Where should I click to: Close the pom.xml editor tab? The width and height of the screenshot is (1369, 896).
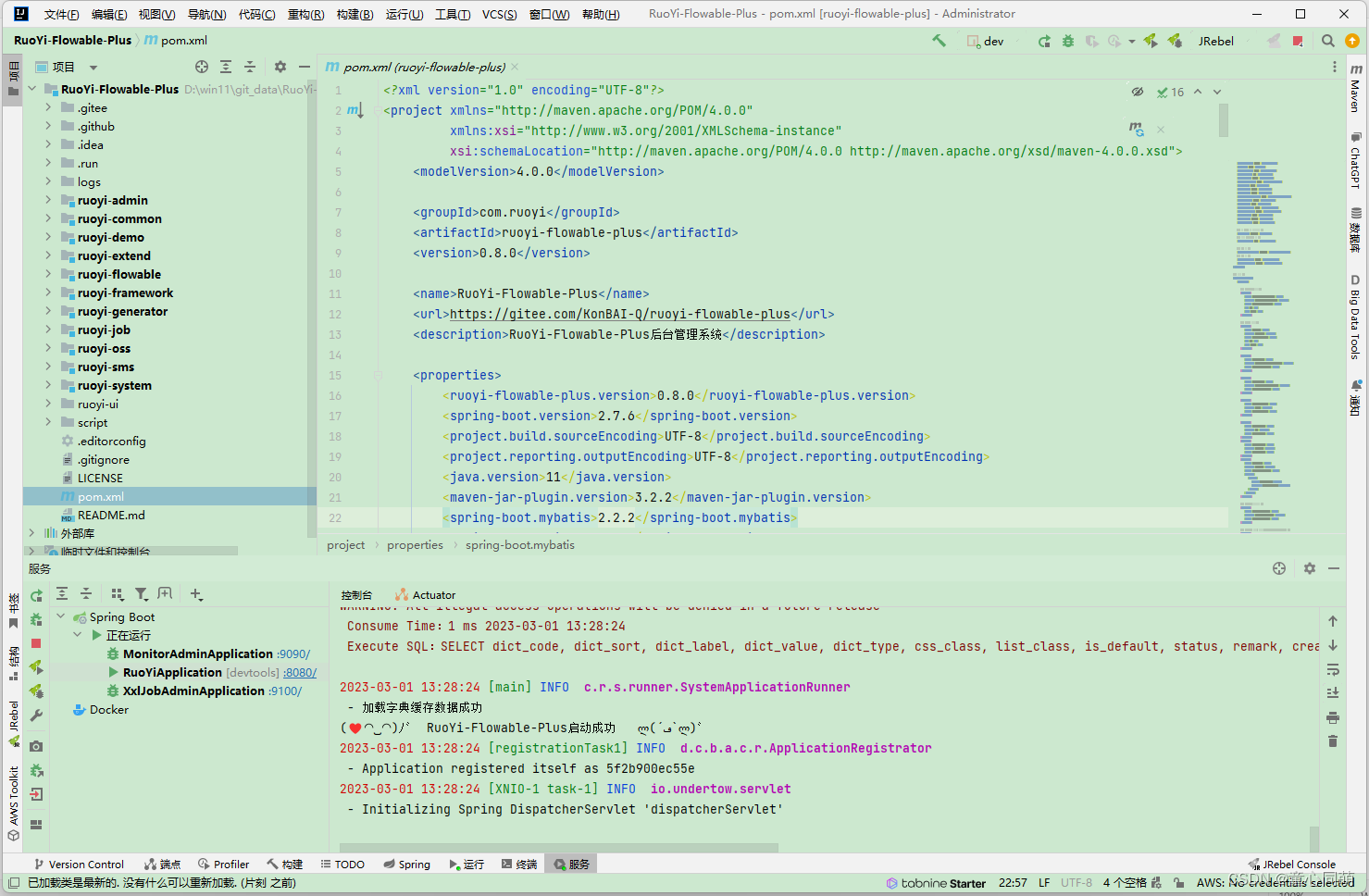click(515, 67)
